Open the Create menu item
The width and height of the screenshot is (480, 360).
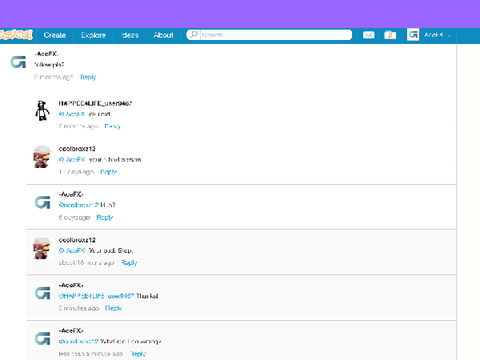pyautogui.click(x=55, y=35)
